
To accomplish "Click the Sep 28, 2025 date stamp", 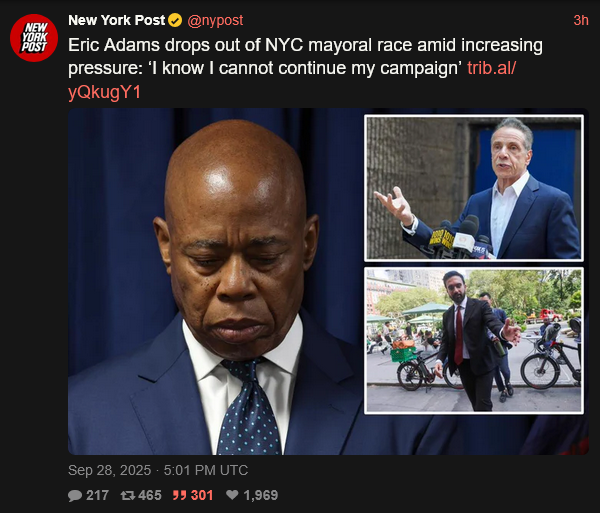I will click(x=109, y=470).
